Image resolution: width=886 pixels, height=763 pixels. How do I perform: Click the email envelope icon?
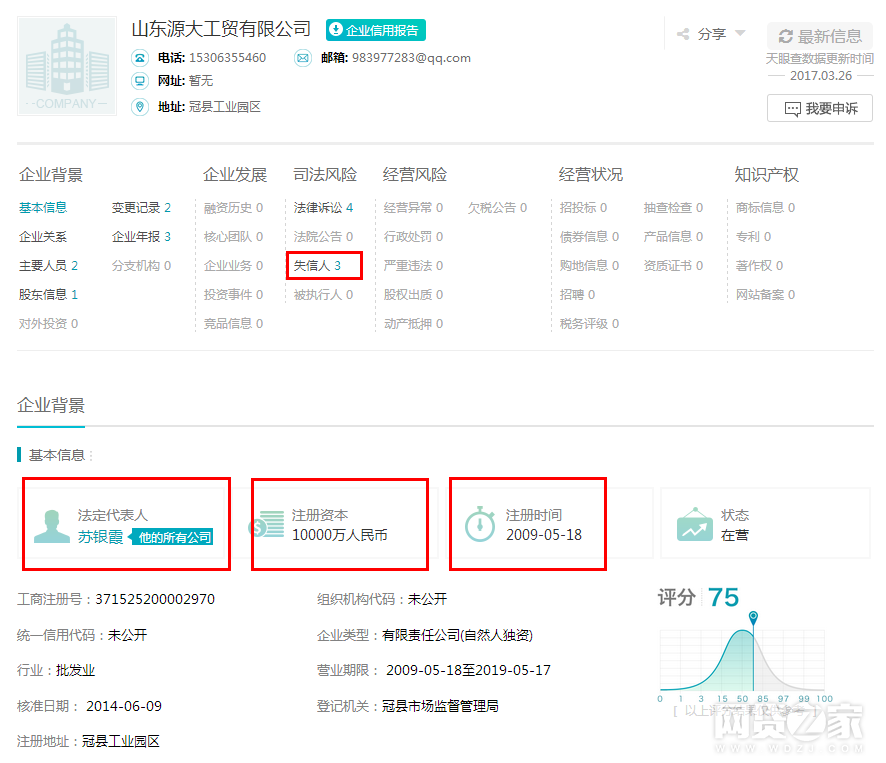tap(303, 58)
